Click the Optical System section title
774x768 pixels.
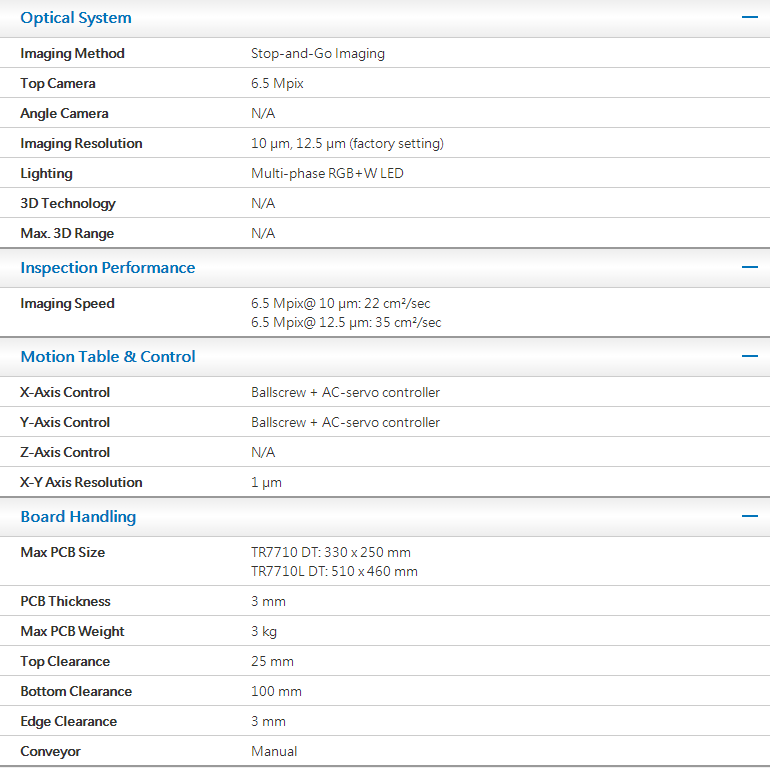pos(76,18)
